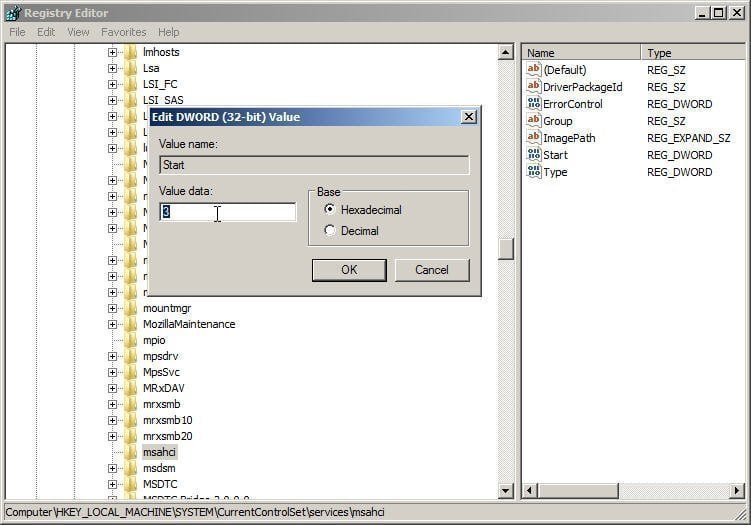The width and height of the screenshot is (751, 525).
Task: Click the Start DWORD value icon
Action: tap(533, 155)
